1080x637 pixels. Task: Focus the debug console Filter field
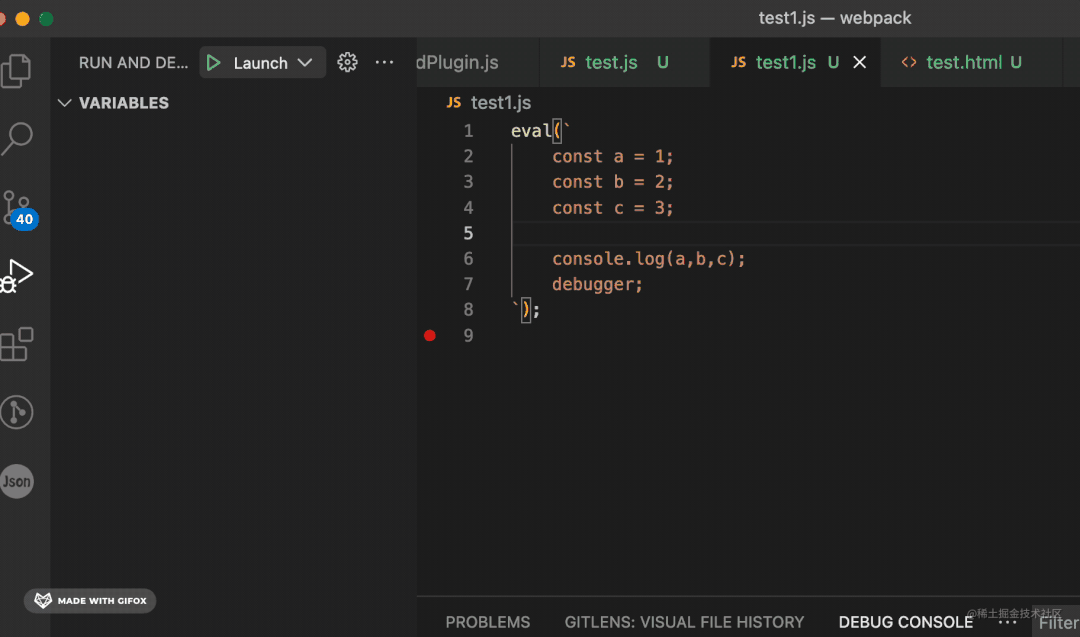coord(1057,622)
